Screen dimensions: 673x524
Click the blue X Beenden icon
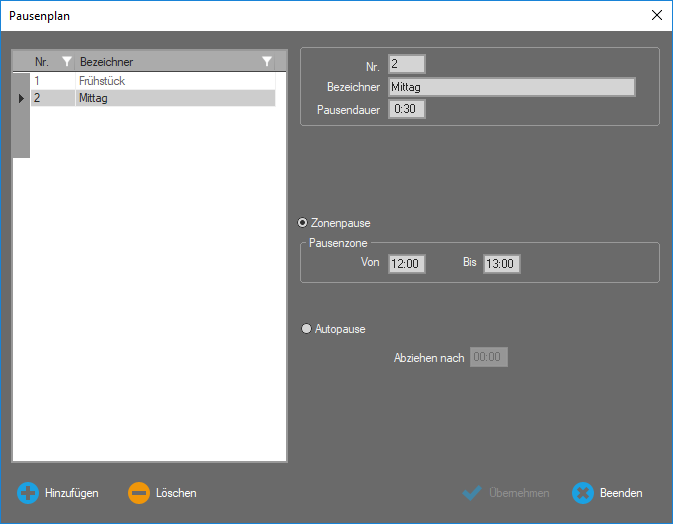click(x=583, y=493)
